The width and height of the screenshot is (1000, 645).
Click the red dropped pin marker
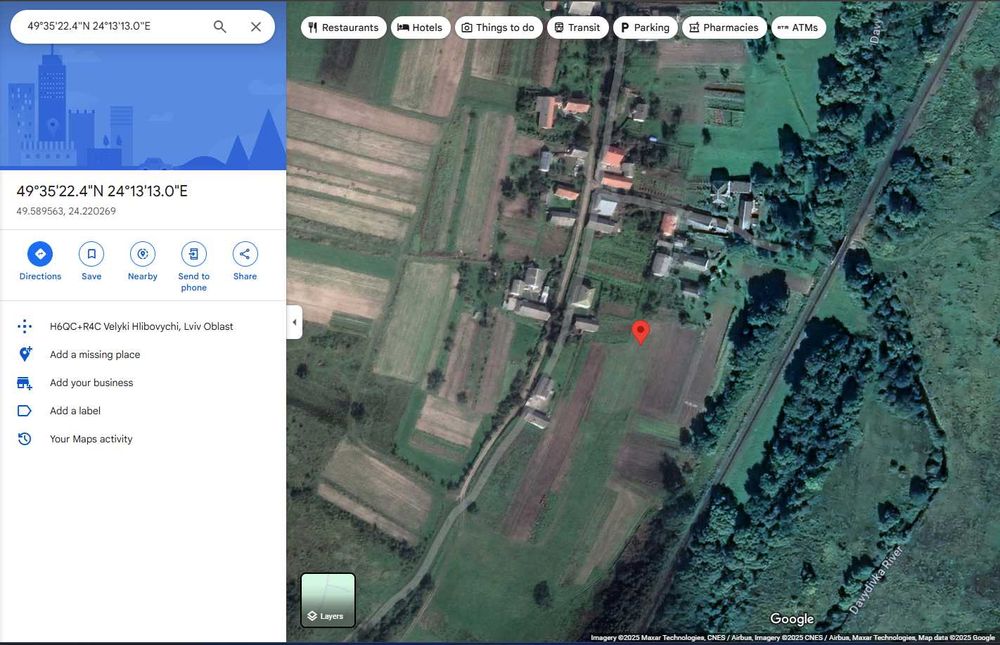click(x=640, y=332)
